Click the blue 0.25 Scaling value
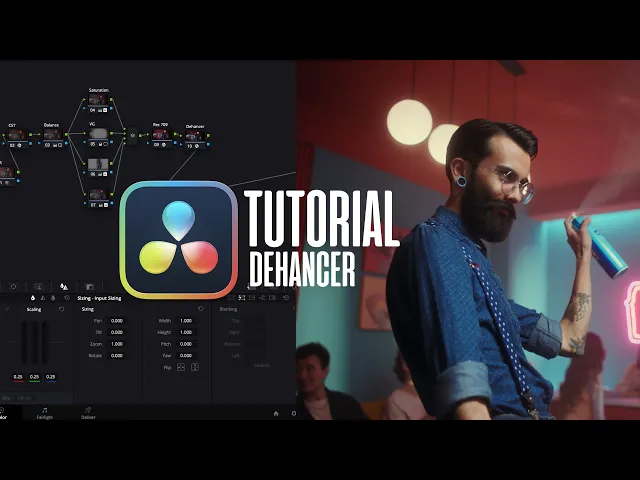This screenshot has width=640, height=480. 50,377
